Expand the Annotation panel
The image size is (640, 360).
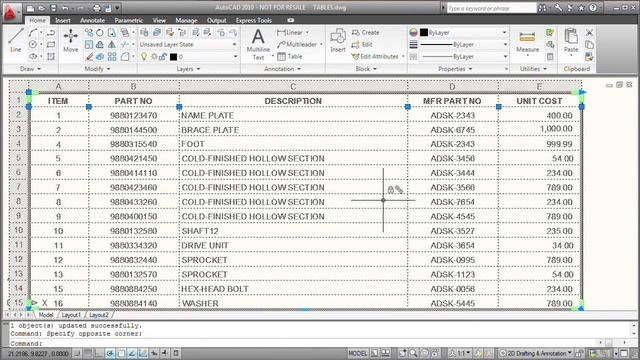coord(282,69)
